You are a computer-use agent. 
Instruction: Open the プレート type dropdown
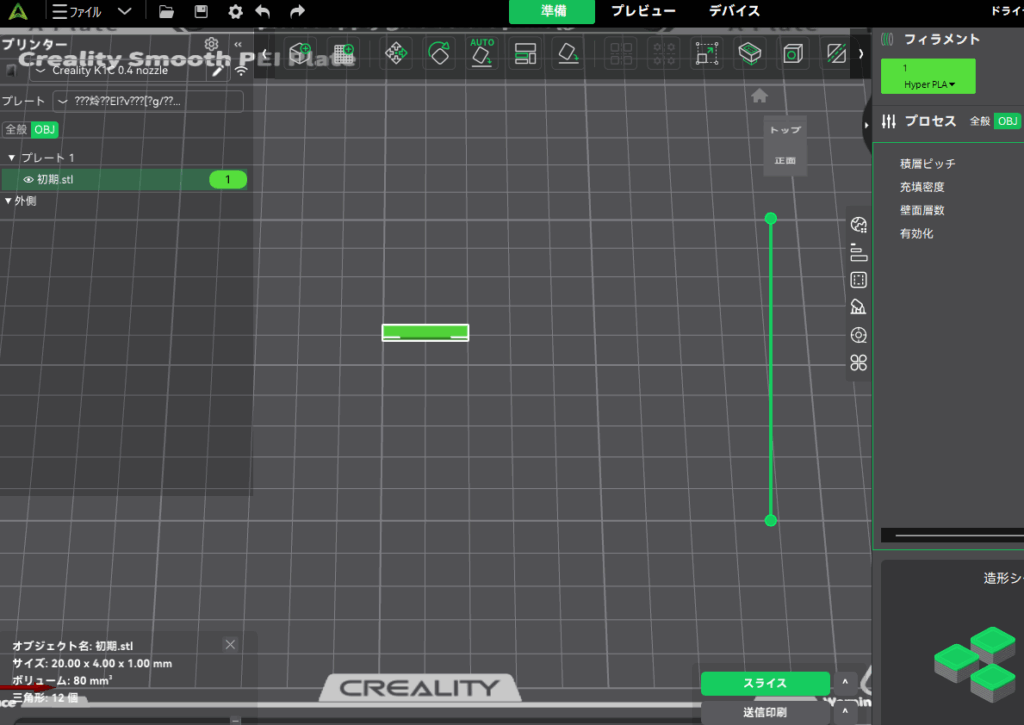pos(149,101)
